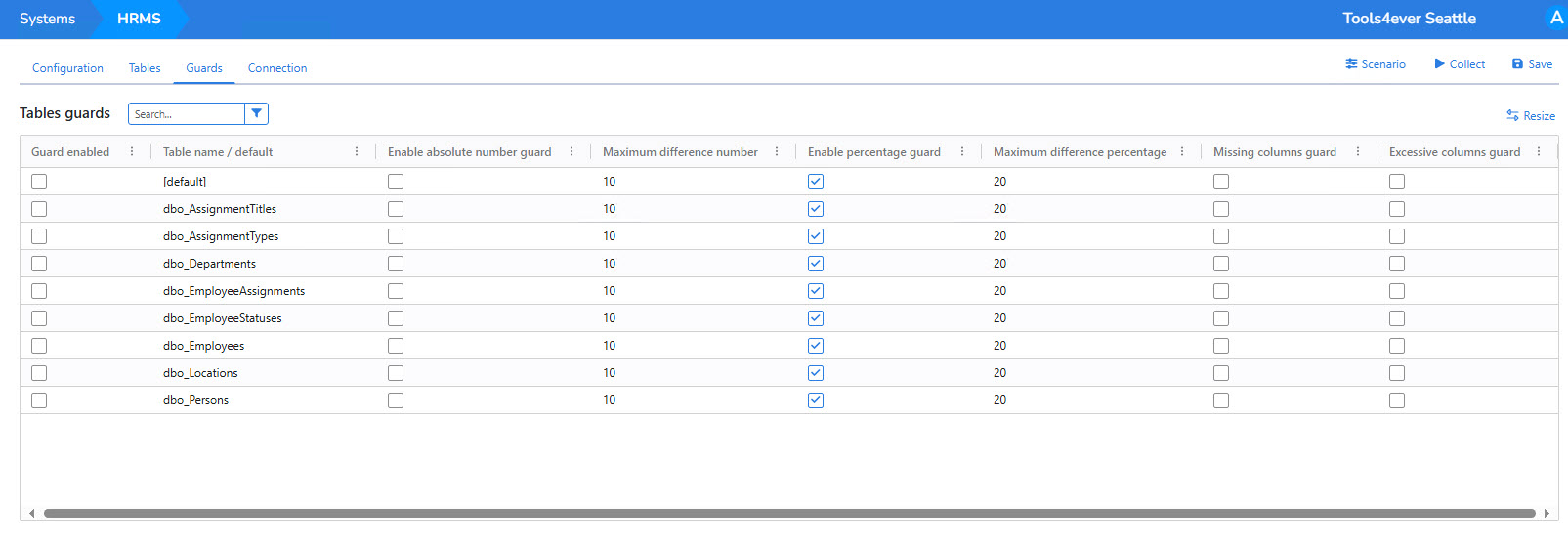Click the Resize columns icon
This screenshot has width=1568, height=541.
[x=1512, y=116]
